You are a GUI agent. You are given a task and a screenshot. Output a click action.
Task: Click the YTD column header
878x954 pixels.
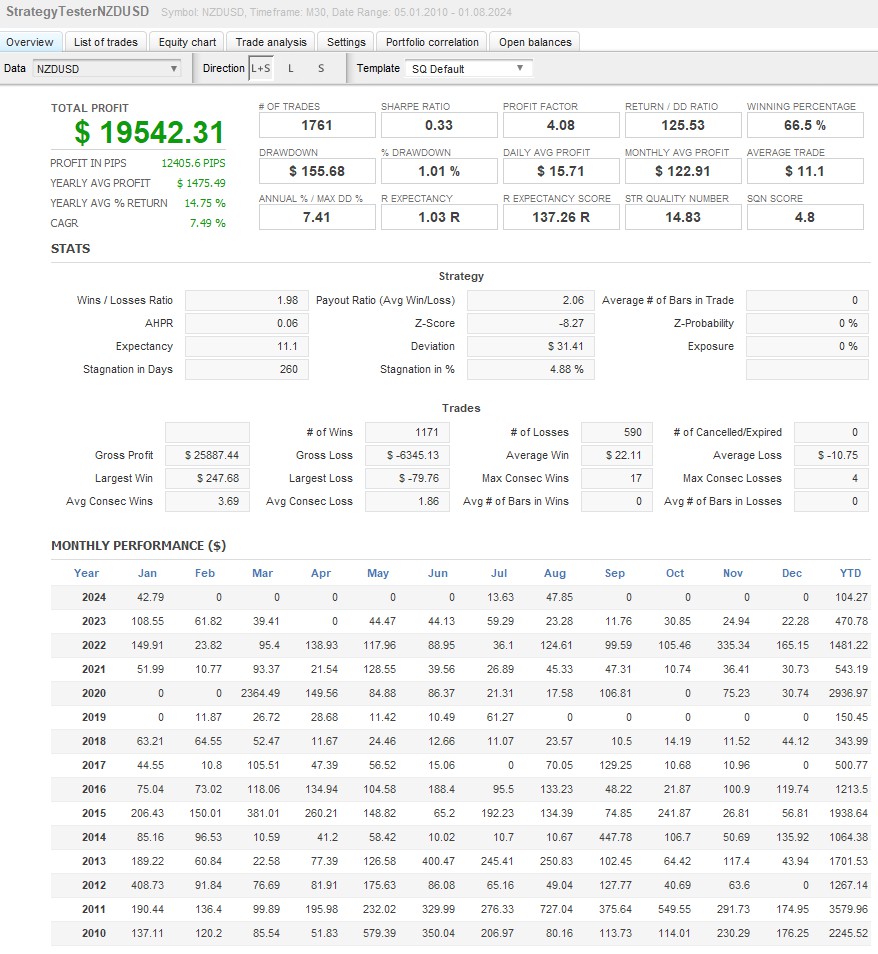point(850,573)
